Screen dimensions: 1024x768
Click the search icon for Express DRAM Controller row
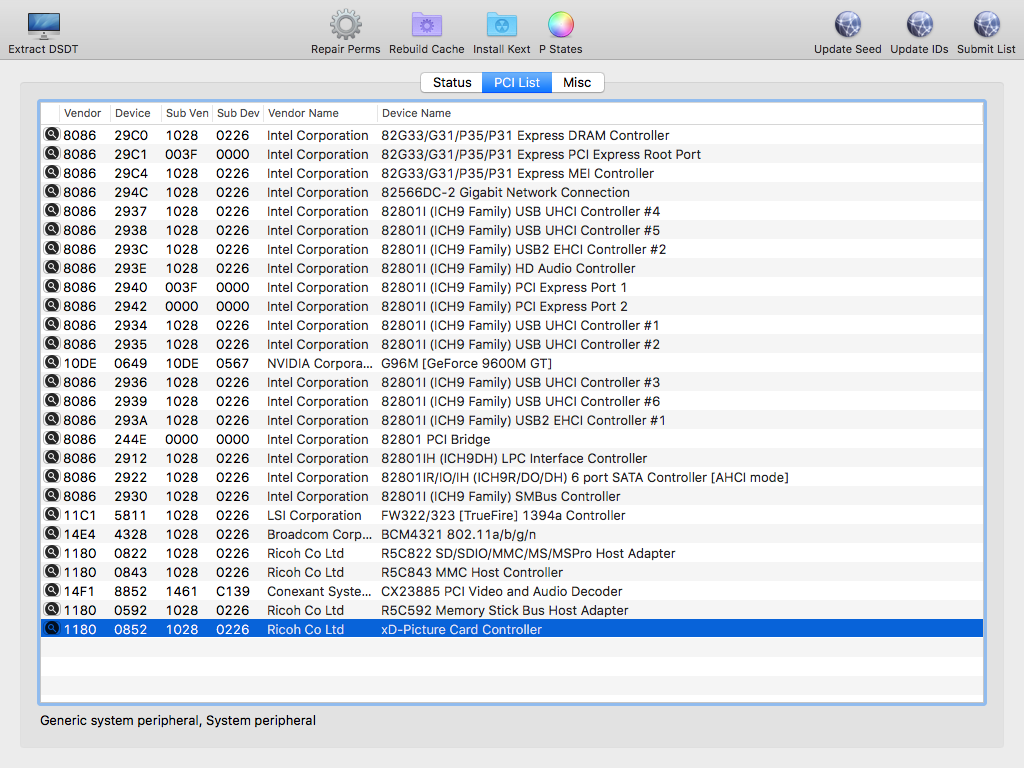click(x=52, y=135)
